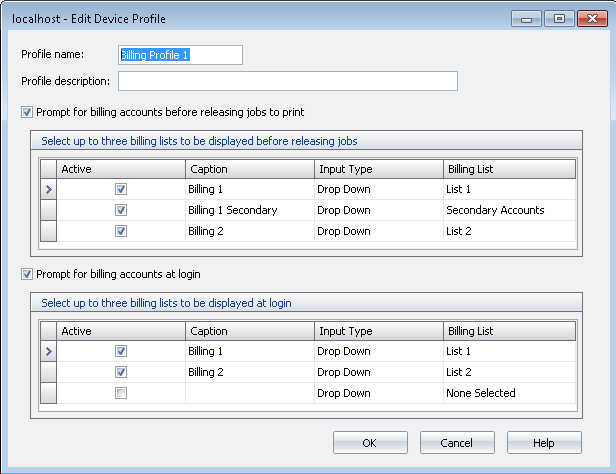Enable the Active checkbox in the empty login row
This screenshot has height=474, width=616.
point(121,393)
